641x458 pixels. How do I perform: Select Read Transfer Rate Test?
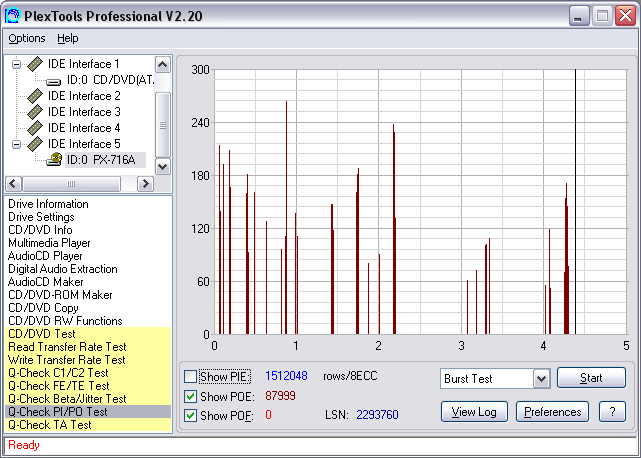(88, 347)
